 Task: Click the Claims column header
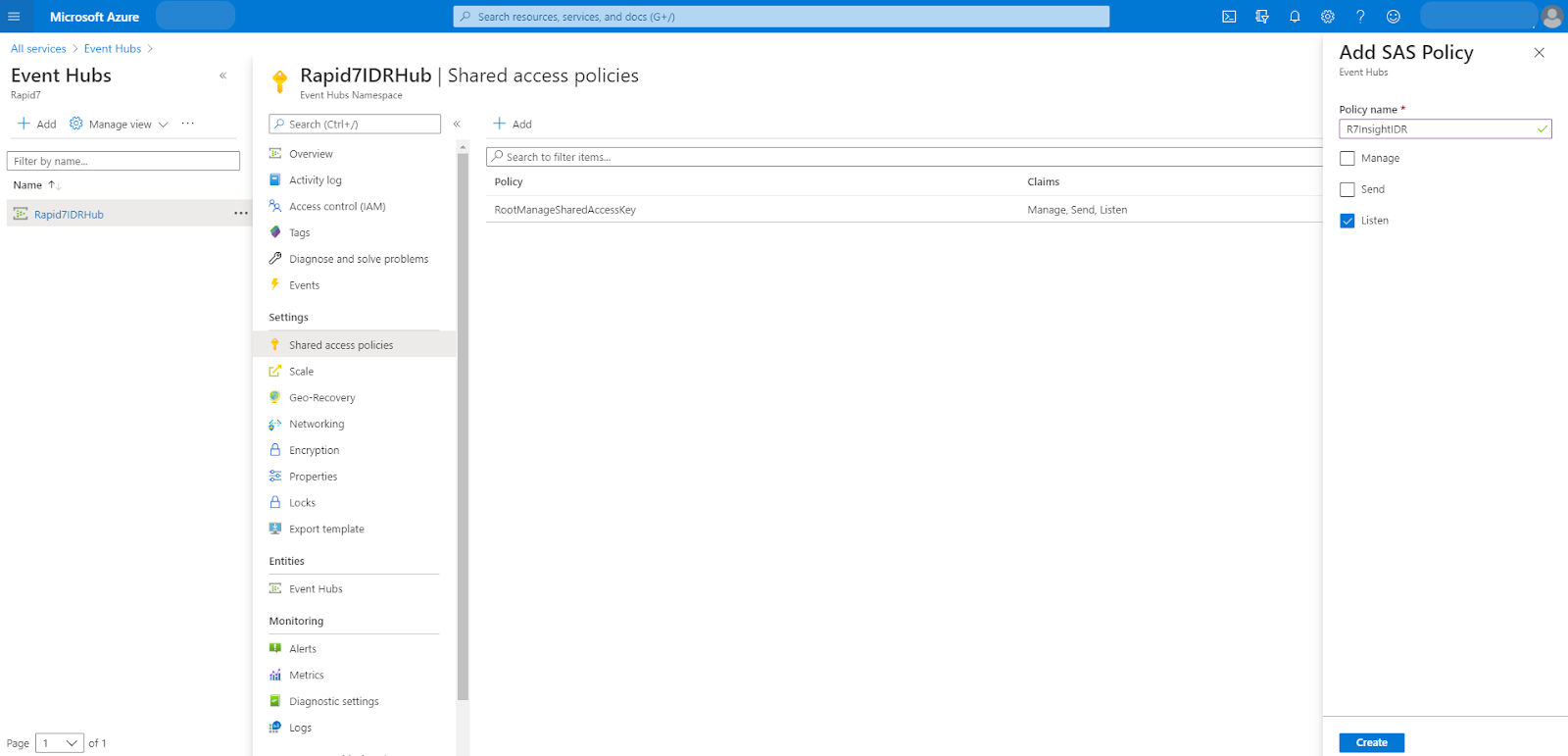point(1043,181)
